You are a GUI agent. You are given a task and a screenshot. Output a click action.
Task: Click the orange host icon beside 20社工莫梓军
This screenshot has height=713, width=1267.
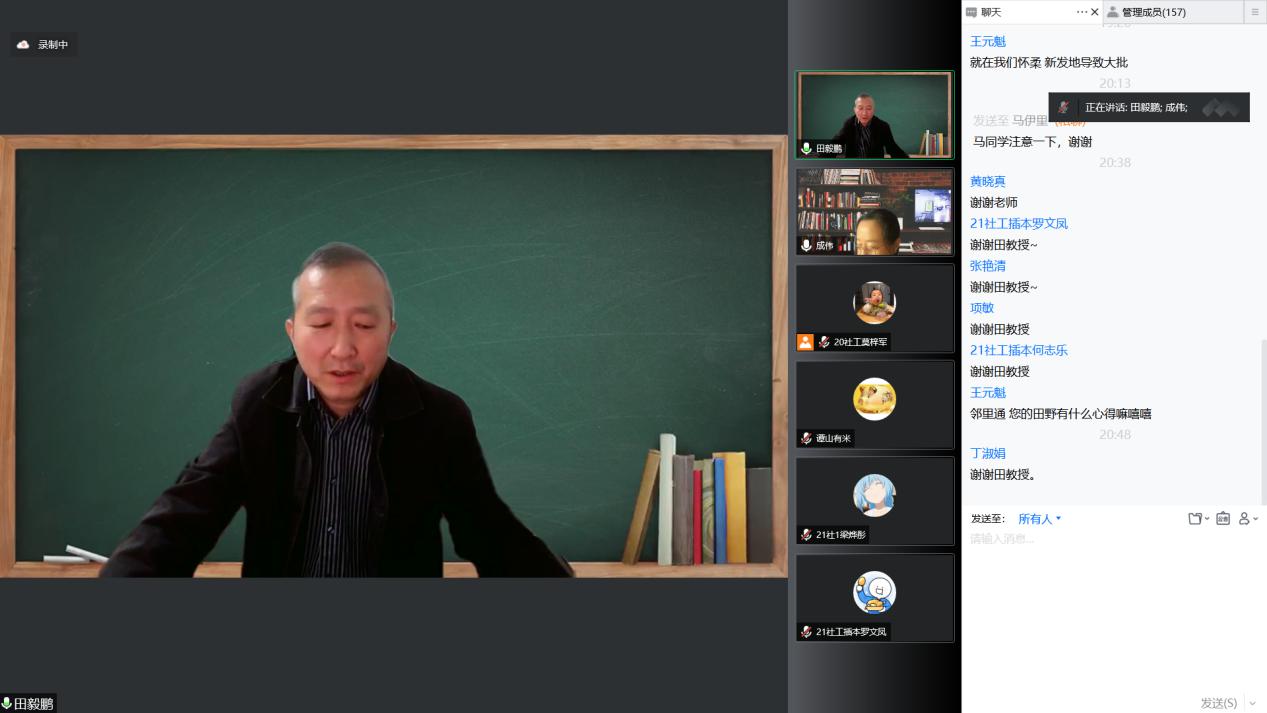coord(805,342)
